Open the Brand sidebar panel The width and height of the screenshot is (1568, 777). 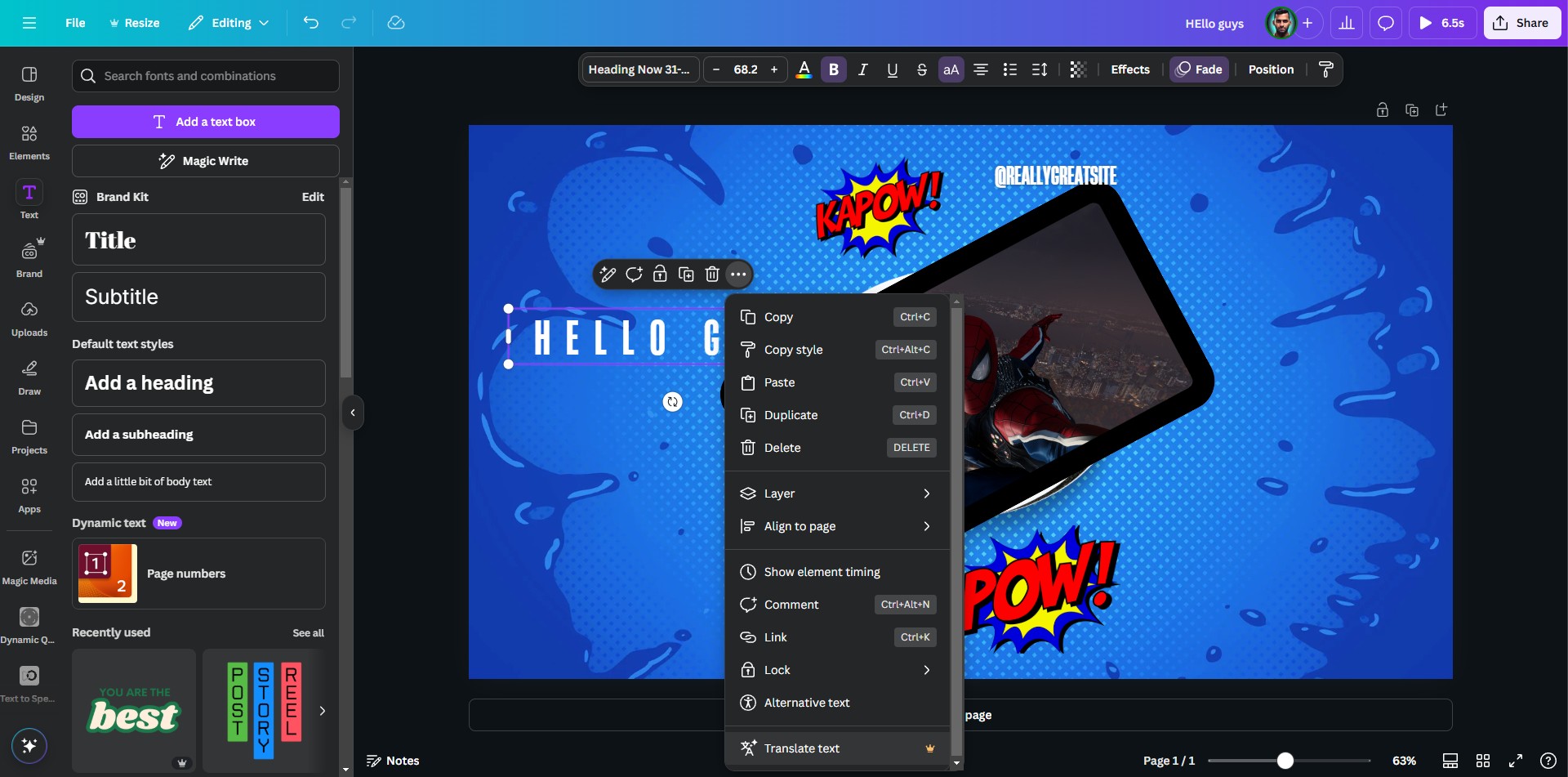tap(29, 259)
